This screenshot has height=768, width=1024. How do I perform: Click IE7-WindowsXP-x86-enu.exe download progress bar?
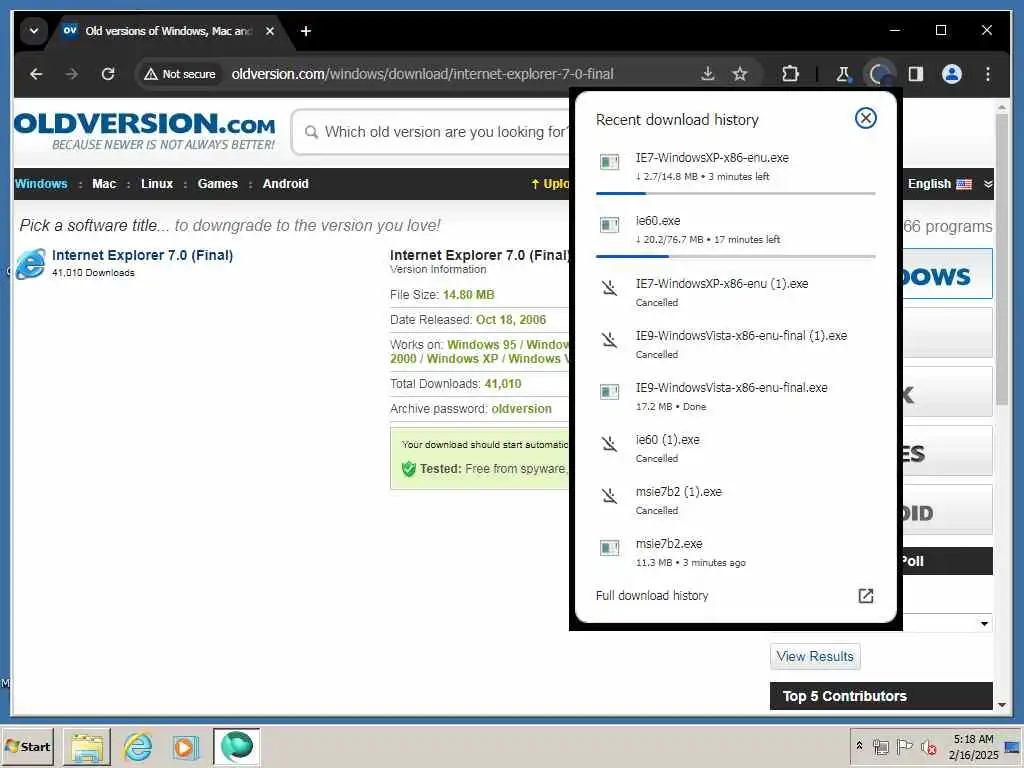pyautogui.click(x=735, y=193)
